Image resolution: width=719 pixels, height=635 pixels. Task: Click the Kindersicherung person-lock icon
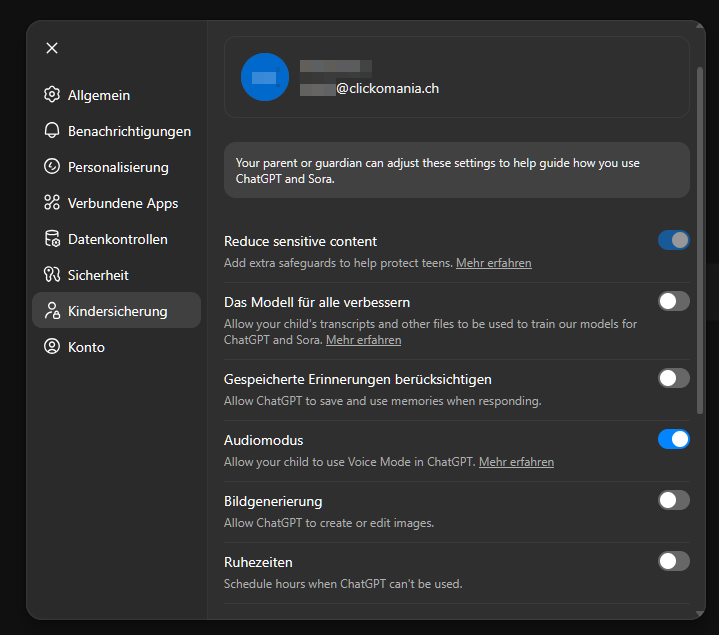tap(52, 311)
